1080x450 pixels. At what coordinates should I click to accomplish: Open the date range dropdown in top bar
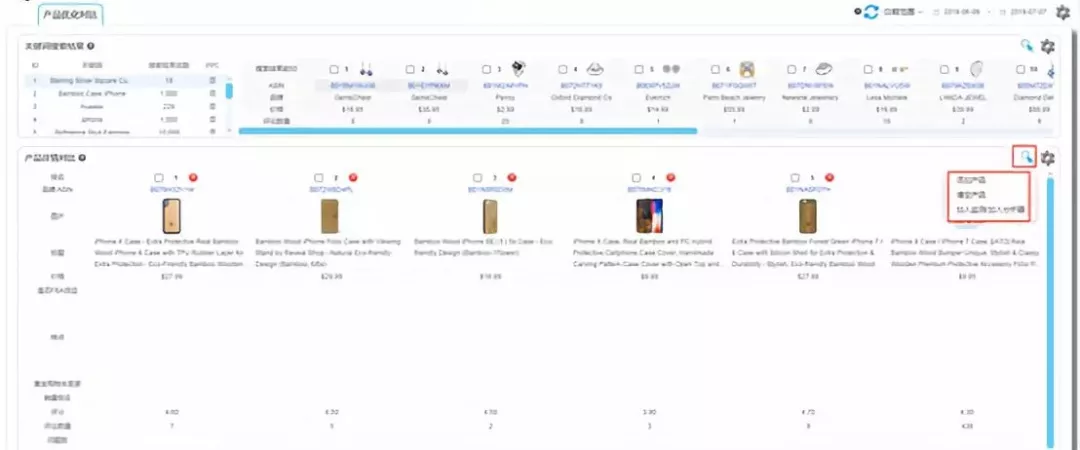(903, 12)
